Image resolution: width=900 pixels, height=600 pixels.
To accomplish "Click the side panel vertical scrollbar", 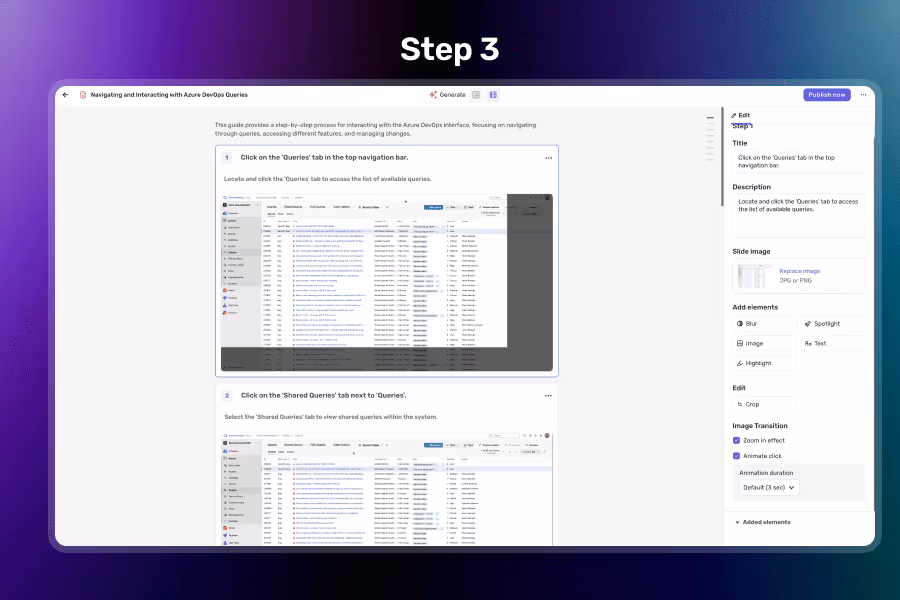I will [x=723, y=156].
